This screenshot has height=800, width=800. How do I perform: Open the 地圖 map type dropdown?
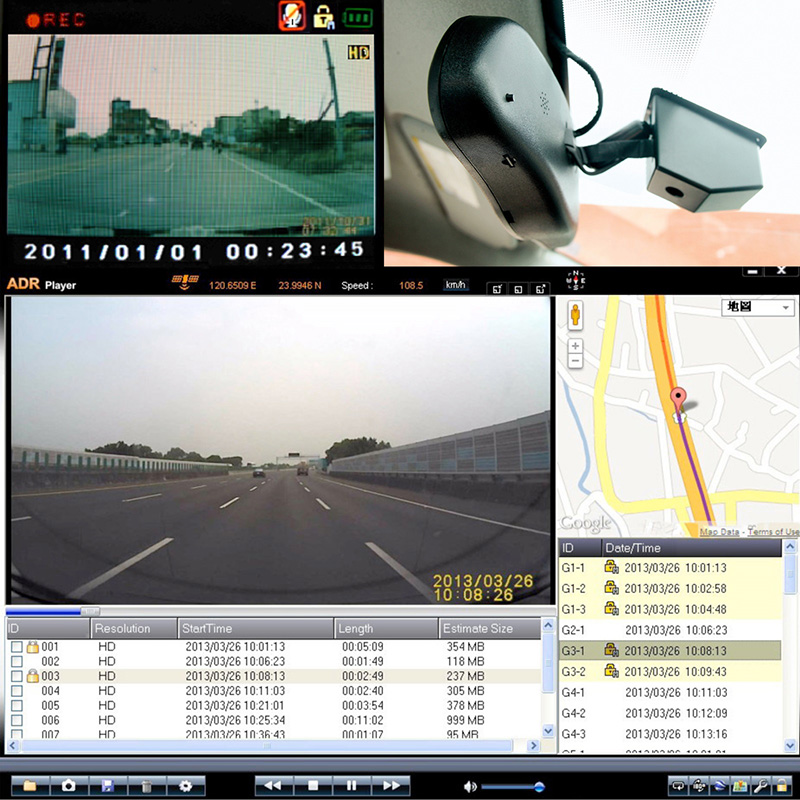[757, 308]
